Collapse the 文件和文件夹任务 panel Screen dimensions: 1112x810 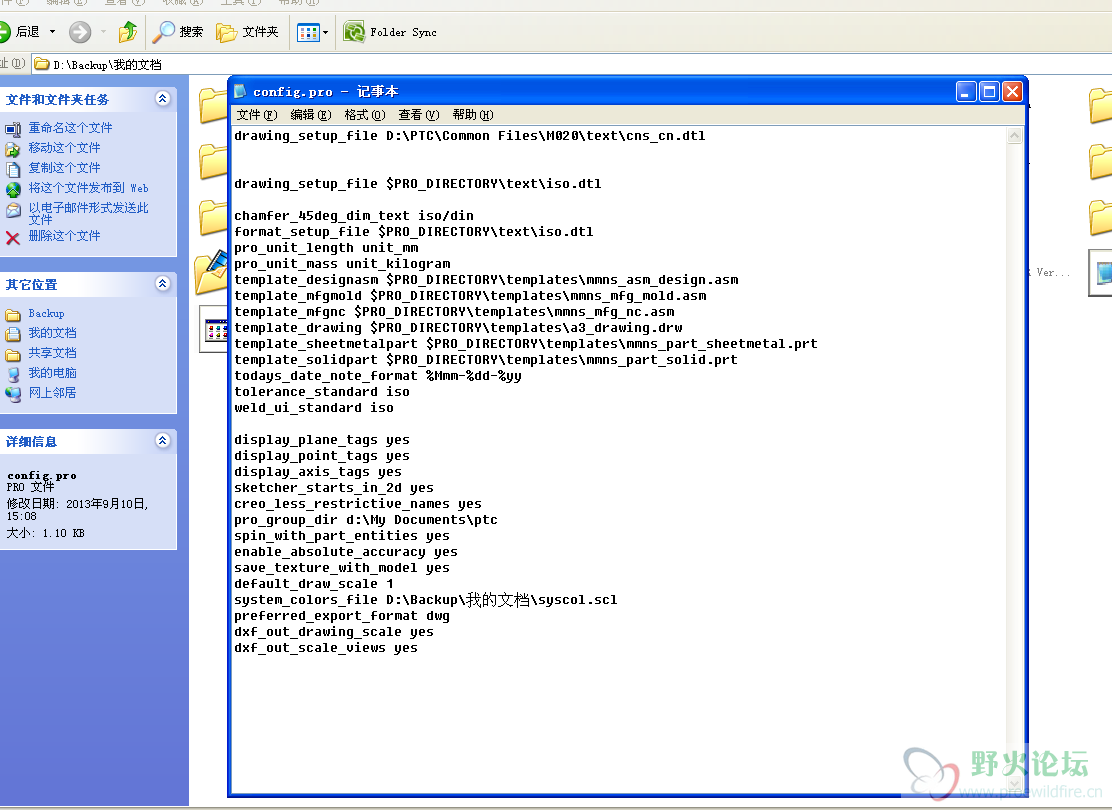click(x=162, y=99)
